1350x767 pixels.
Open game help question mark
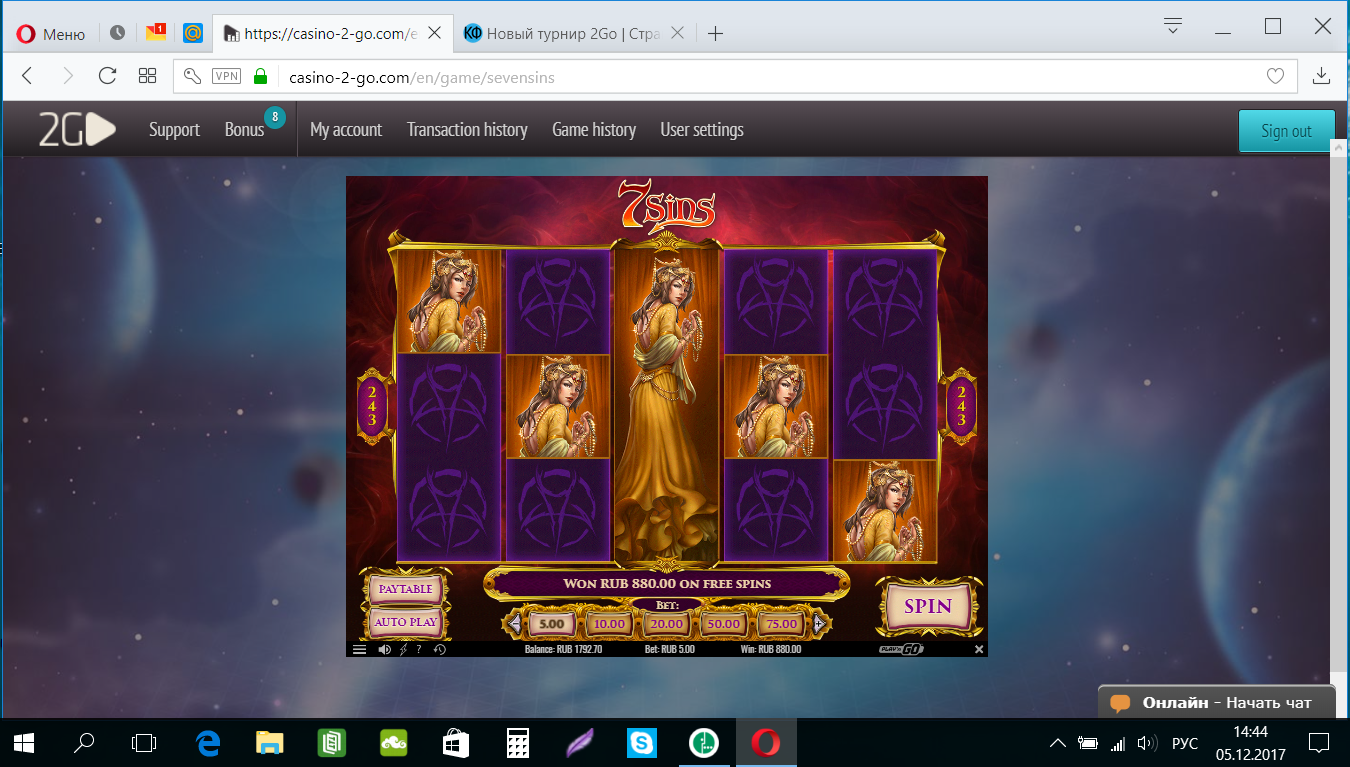[x=419, y=649]
